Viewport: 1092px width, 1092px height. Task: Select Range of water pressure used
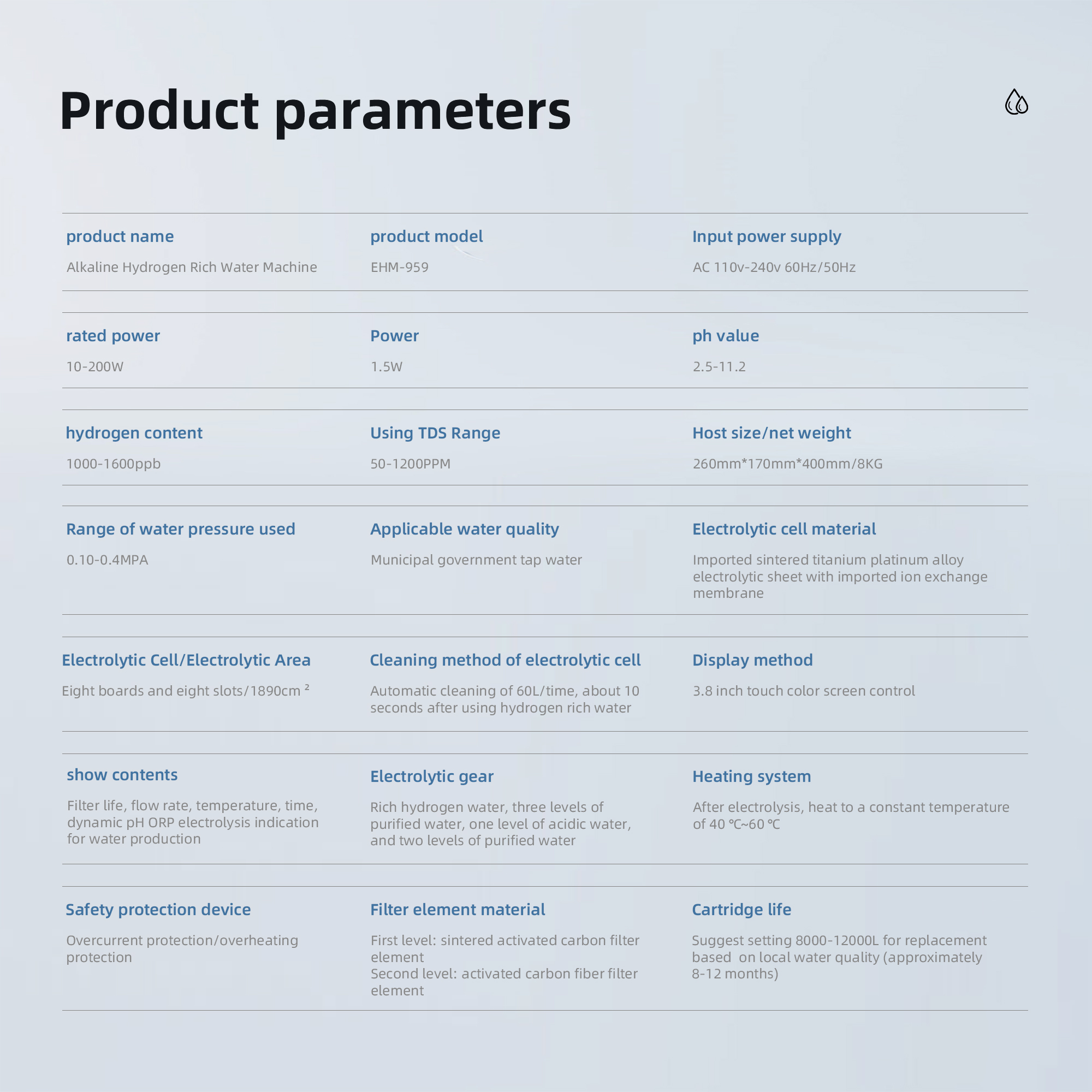coord(180,529)
